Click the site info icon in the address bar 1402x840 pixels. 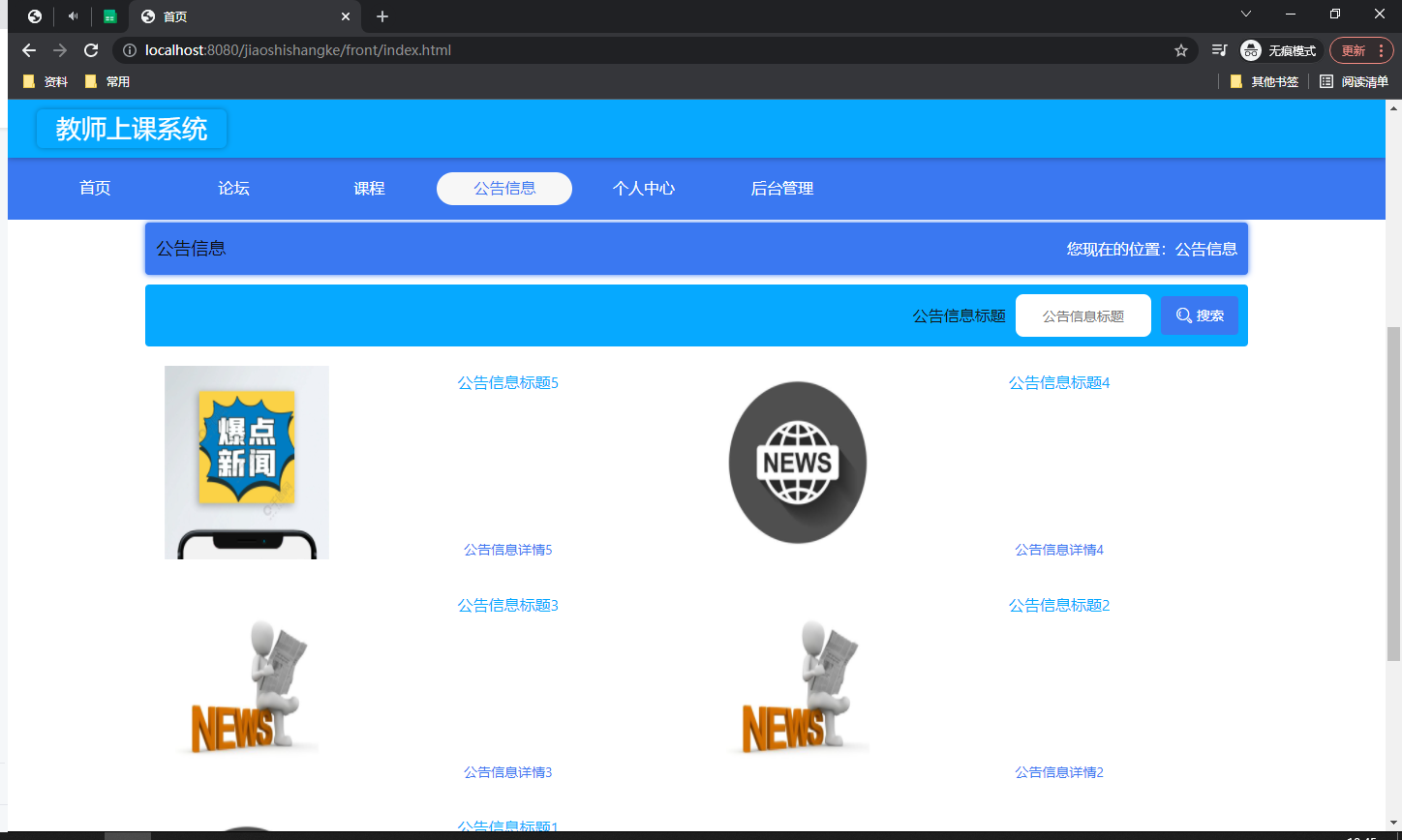[x=130, y=50]
